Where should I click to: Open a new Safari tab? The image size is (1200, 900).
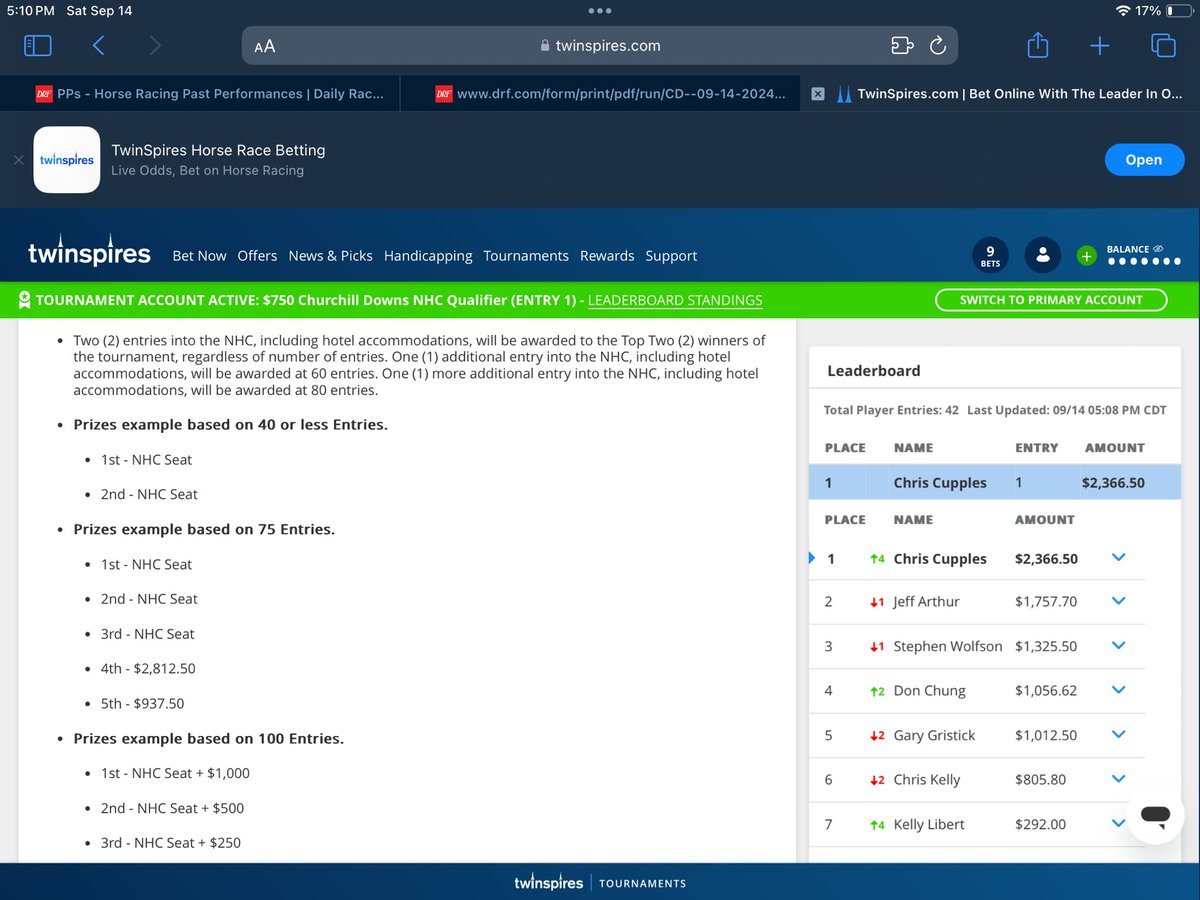point(1099,45)
